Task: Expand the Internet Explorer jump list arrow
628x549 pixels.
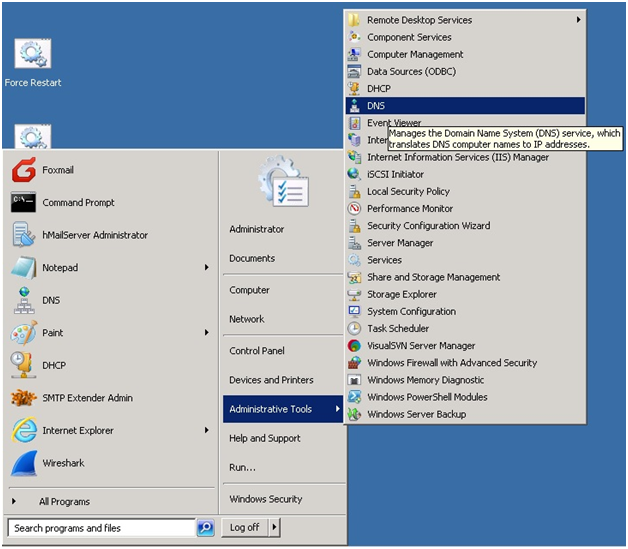Action: tap(207, 430)
